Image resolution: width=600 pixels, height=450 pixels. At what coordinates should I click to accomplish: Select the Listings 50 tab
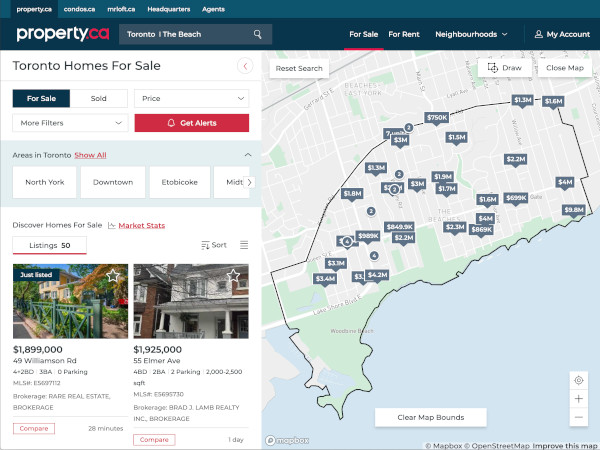50,245
